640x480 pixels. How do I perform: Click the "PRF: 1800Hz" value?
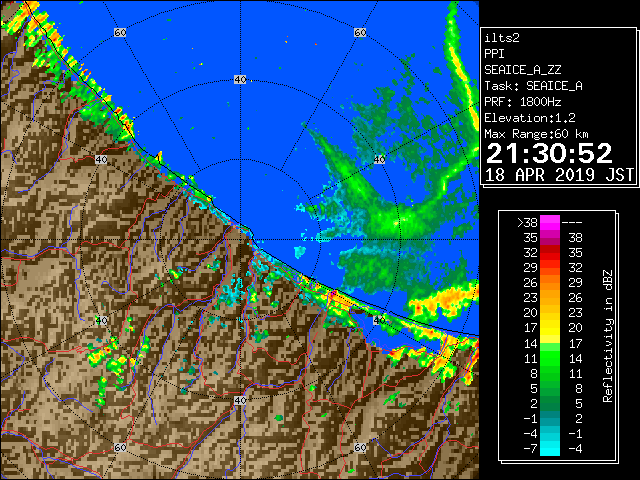click(523, 102)
